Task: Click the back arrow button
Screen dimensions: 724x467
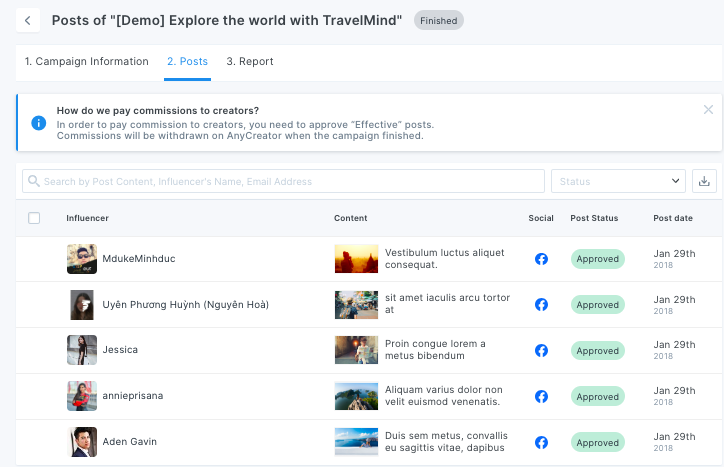Action: click(x=28, y=20)
